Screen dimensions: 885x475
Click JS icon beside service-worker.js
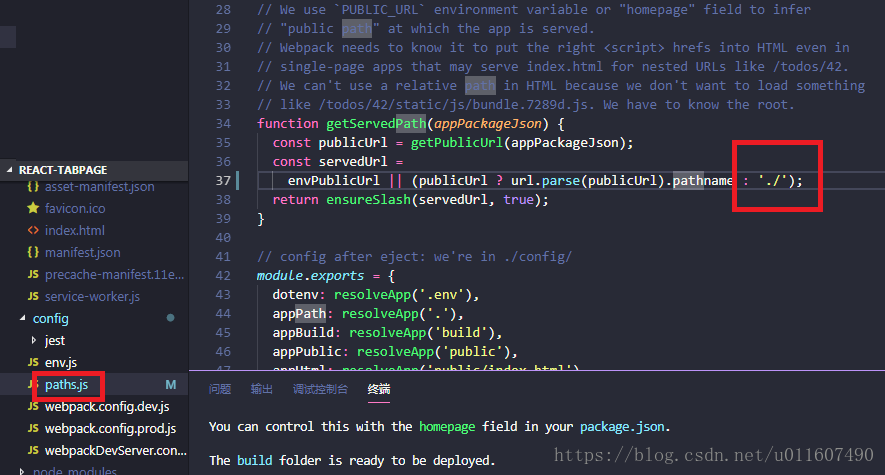pos(33,296)
